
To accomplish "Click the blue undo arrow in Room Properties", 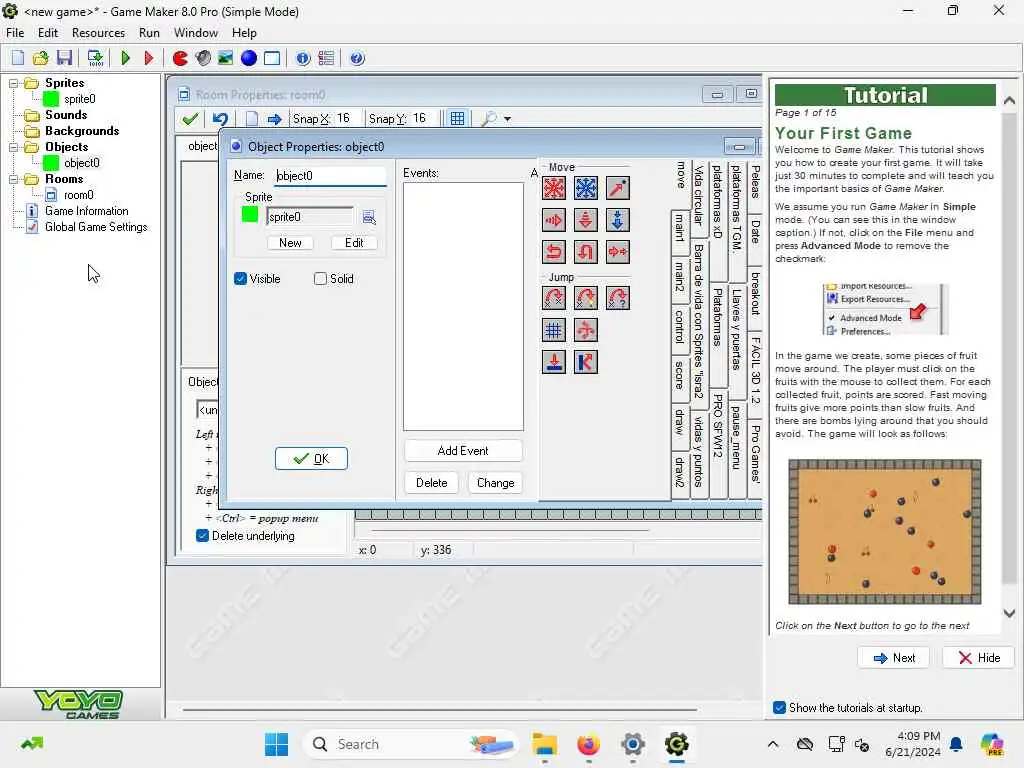I will point(220,119).
